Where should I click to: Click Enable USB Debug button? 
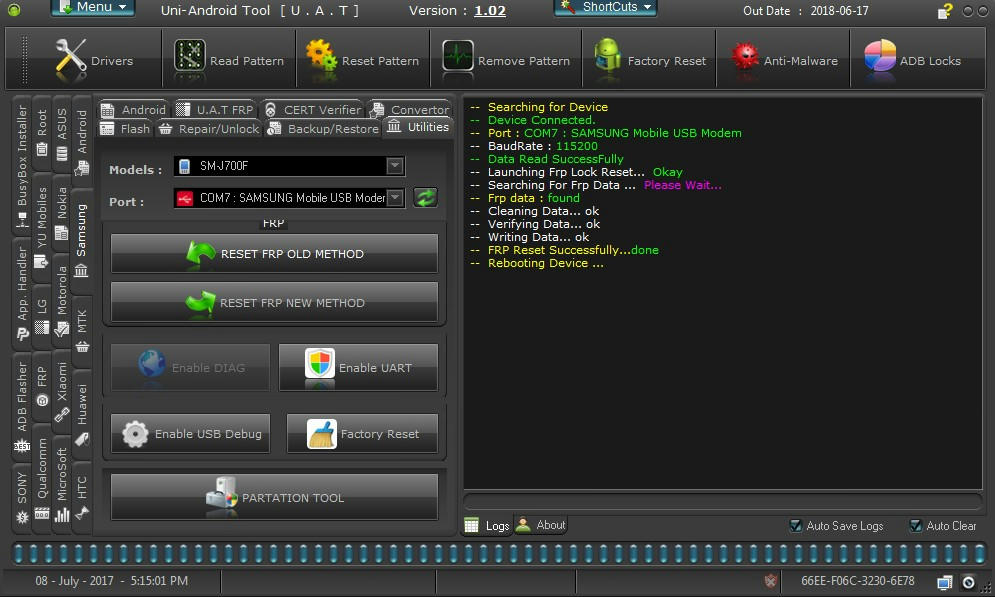pos(190,433)
